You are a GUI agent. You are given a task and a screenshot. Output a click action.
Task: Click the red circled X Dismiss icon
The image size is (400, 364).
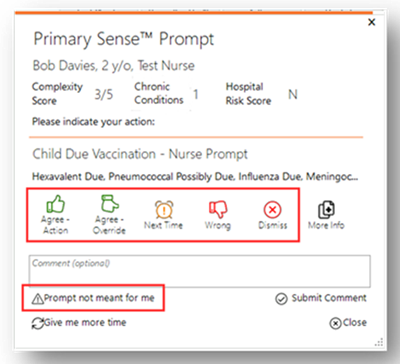click(x=272, y=210)
